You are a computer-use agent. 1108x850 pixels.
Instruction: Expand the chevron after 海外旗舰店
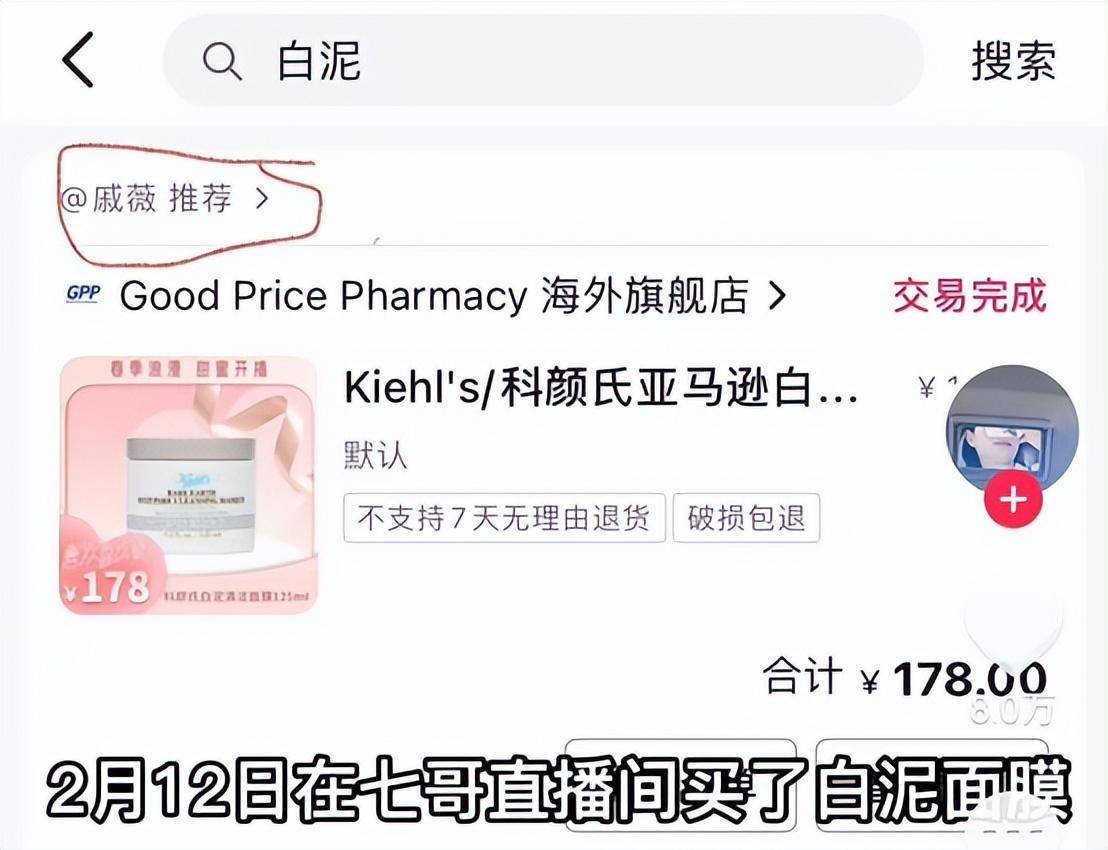(x=777, y=295)
